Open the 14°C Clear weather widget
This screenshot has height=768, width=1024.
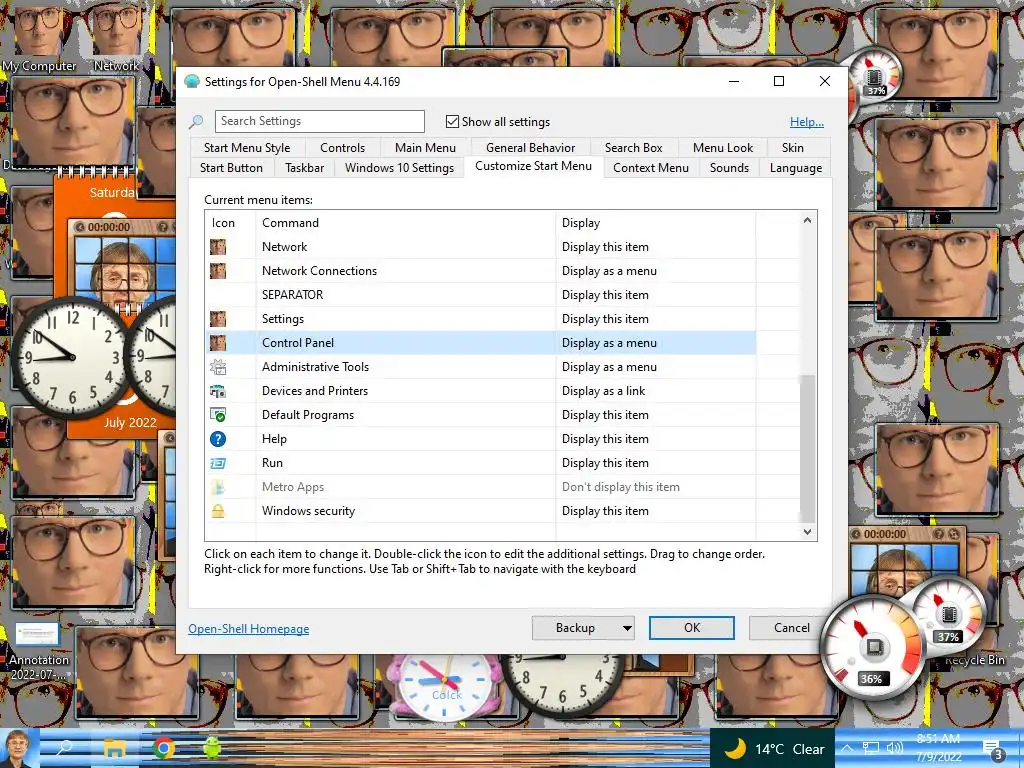[772, 748]
